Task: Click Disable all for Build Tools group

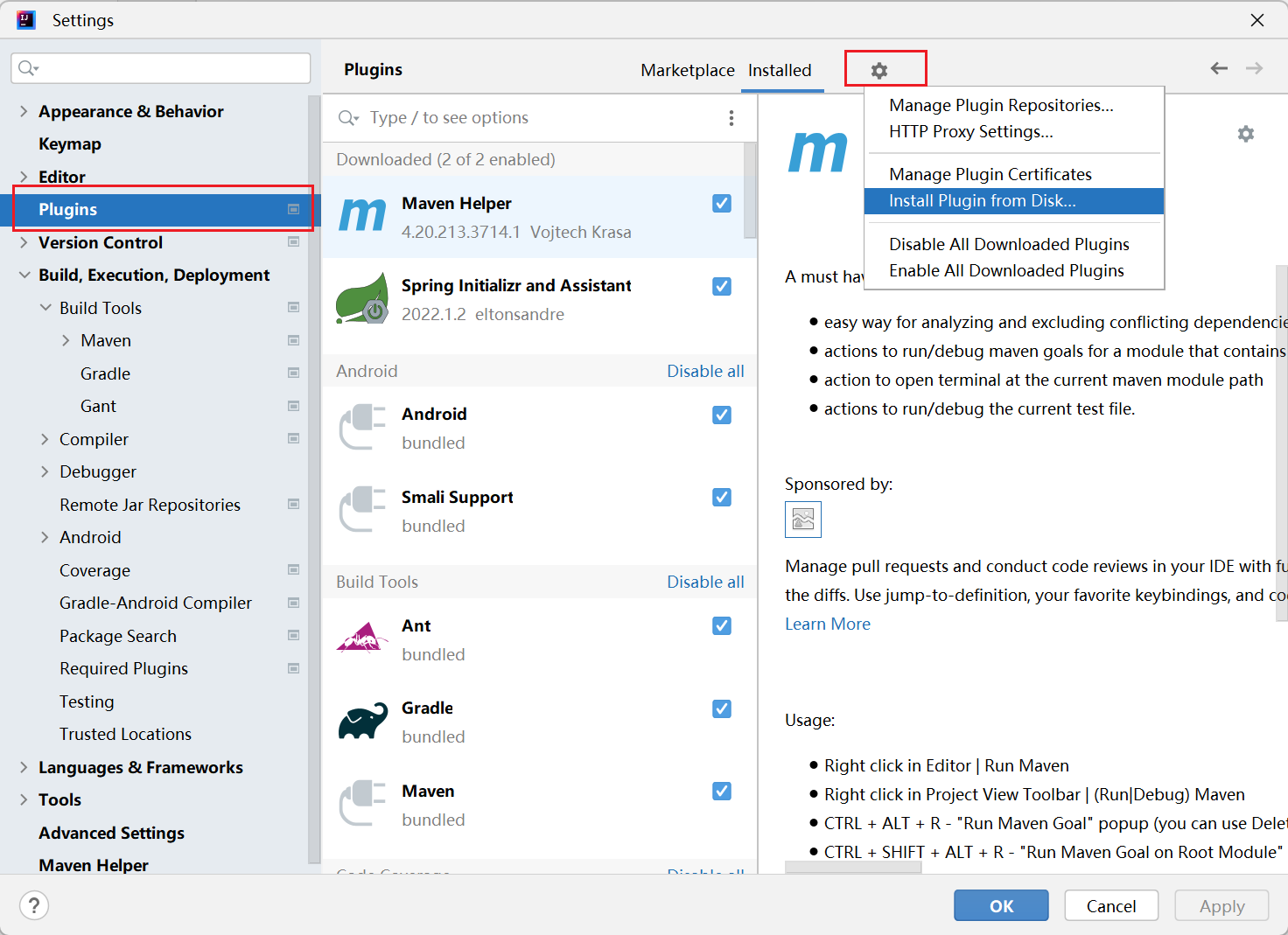Action: [705, 582]
